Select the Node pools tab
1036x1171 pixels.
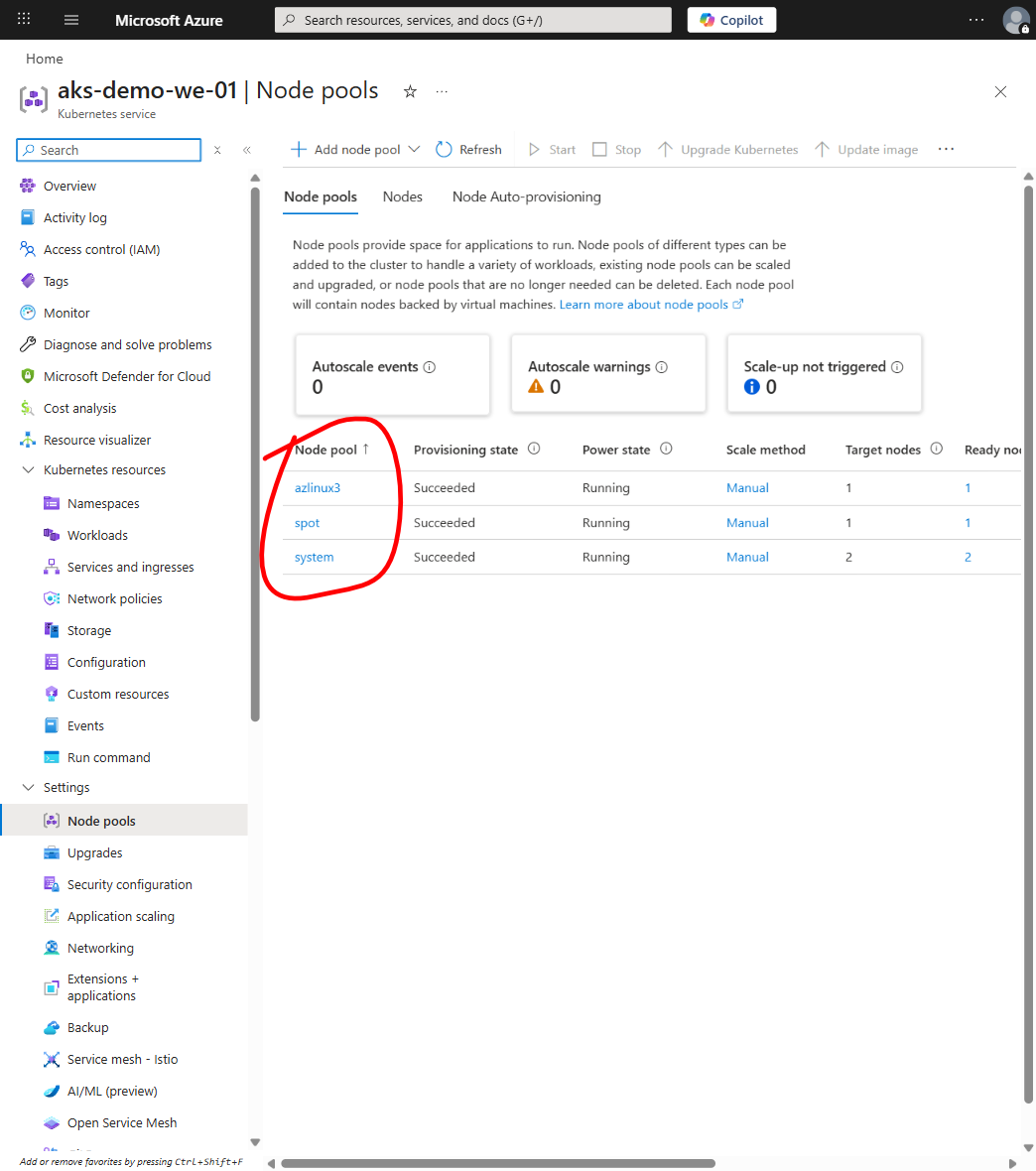(x=321, y=197)
